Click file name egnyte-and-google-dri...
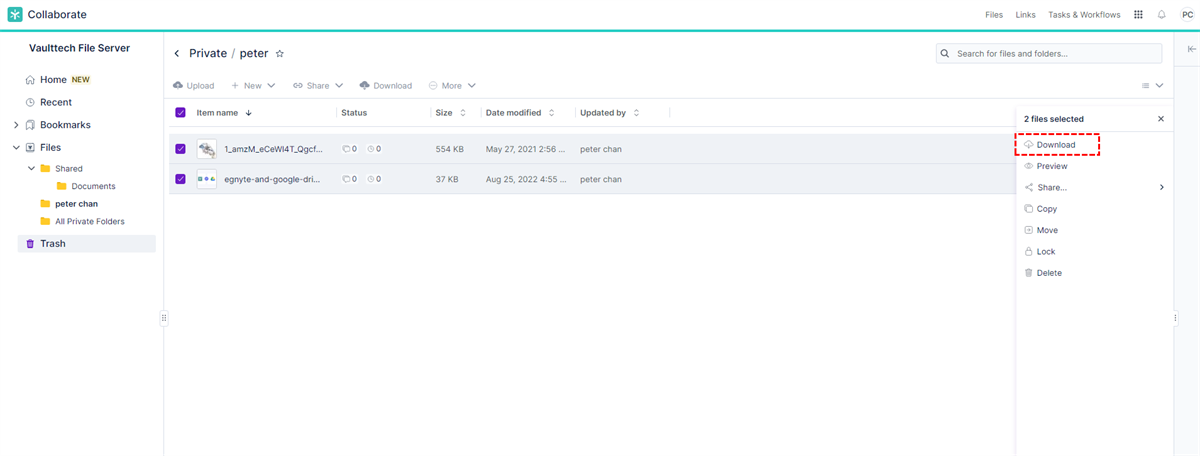The width and height of the screenshot is (1200, 456). click(x=273, y=179)
